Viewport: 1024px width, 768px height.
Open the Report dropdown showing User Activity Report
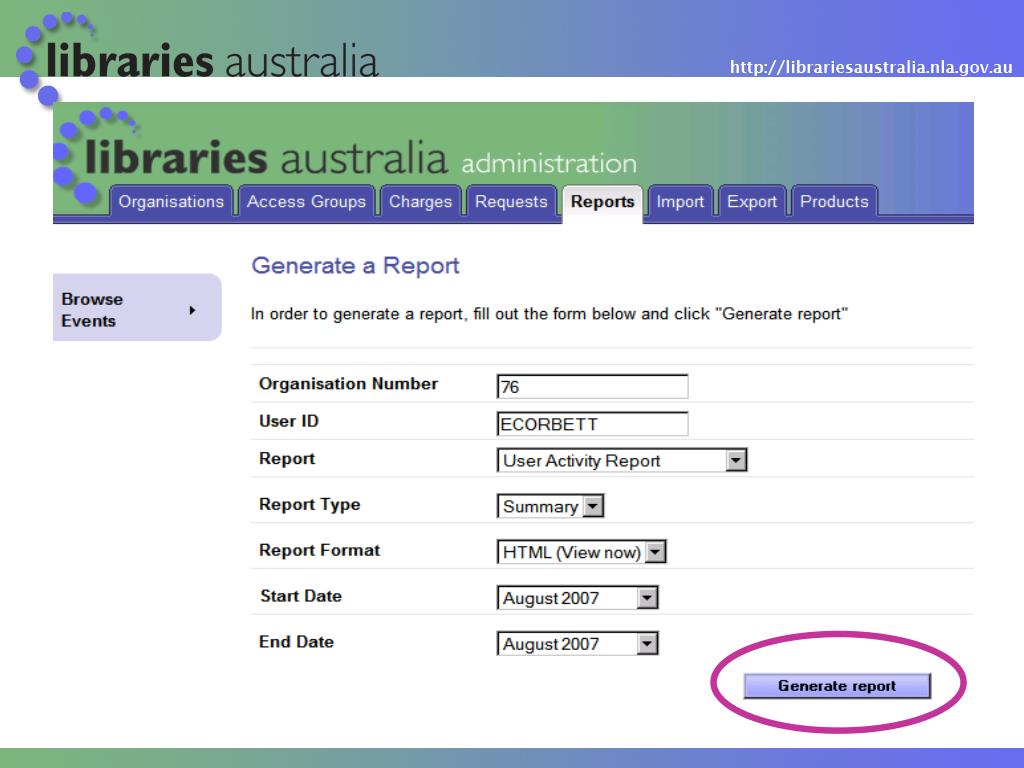622,460
